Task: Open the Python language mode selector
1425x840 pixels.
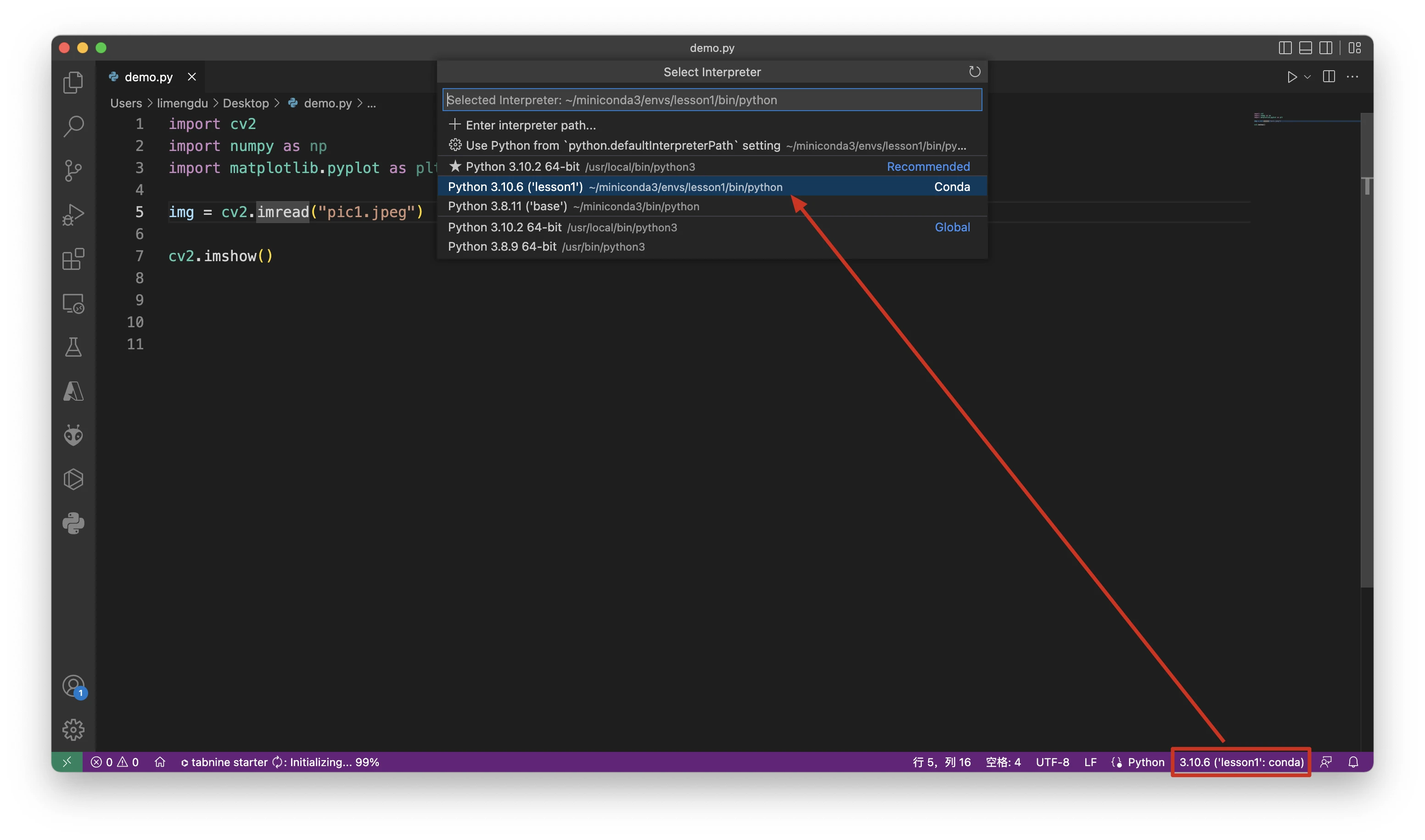Action: (x=1145, y=762)
